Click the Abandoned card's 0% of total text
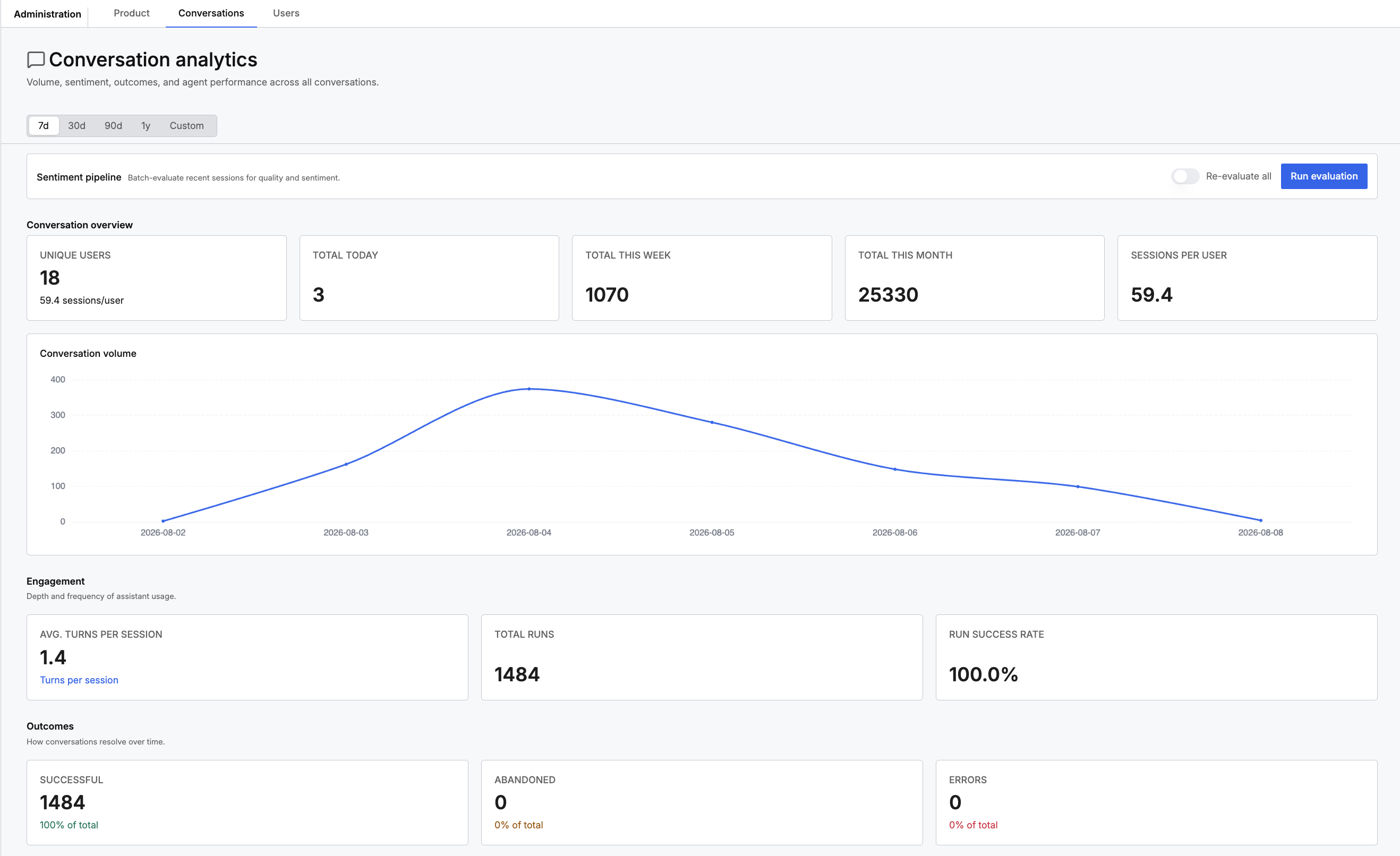This screenshot has height=856, width=1400. tap(518, 825)
